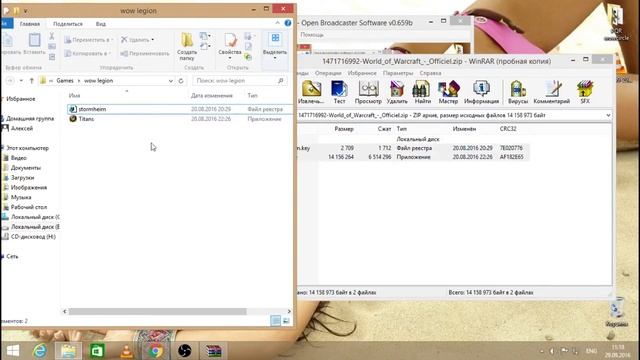
Task: Open Свойства in Explorer ribbon
Action: pyautogui.click(x=230, y=47)
